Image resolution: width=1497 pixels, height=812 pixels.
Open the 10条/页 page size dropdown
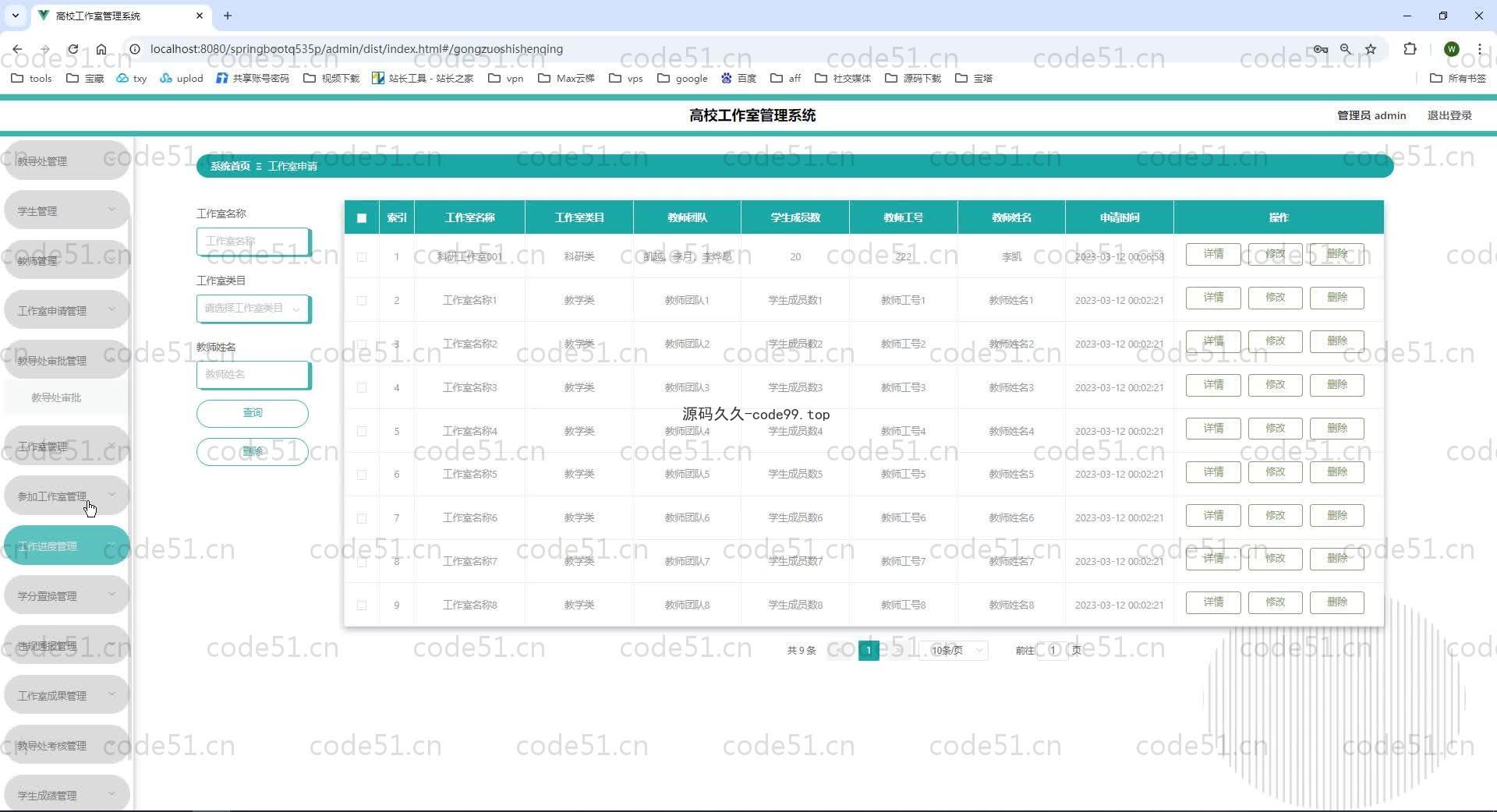click(x=954, y=650)
